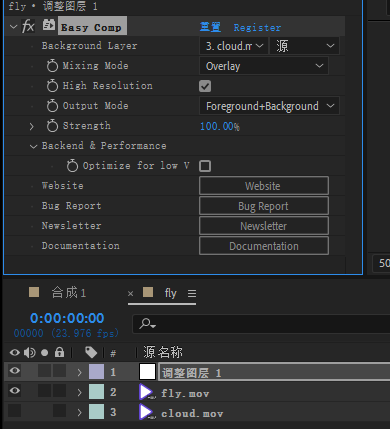Click the white solid icon of 调整图层 1
390x429 pixels.
pyautogui.click(x=147, y=372)
